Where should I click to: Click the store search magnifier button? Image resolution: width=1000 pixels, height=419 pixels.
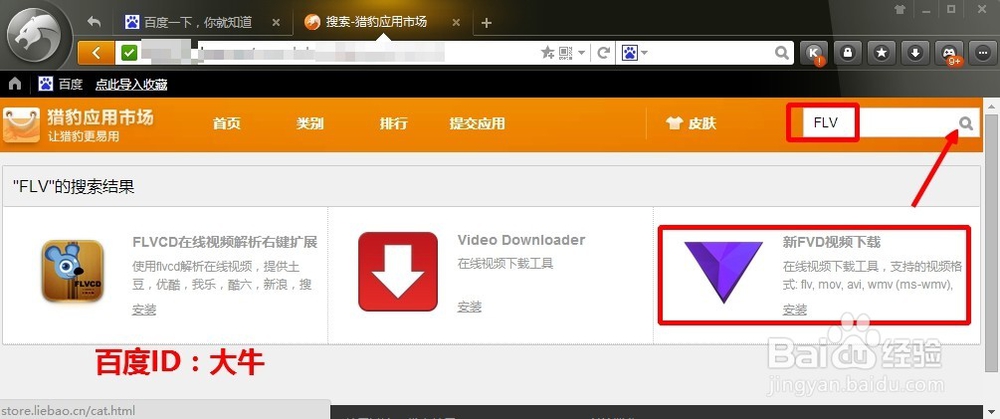point(967,124)
